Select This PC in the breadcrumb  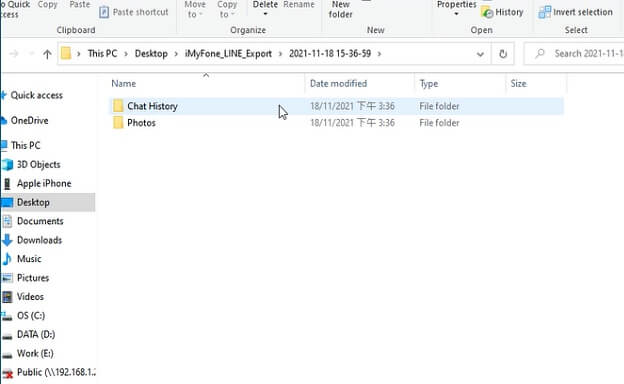102,53
